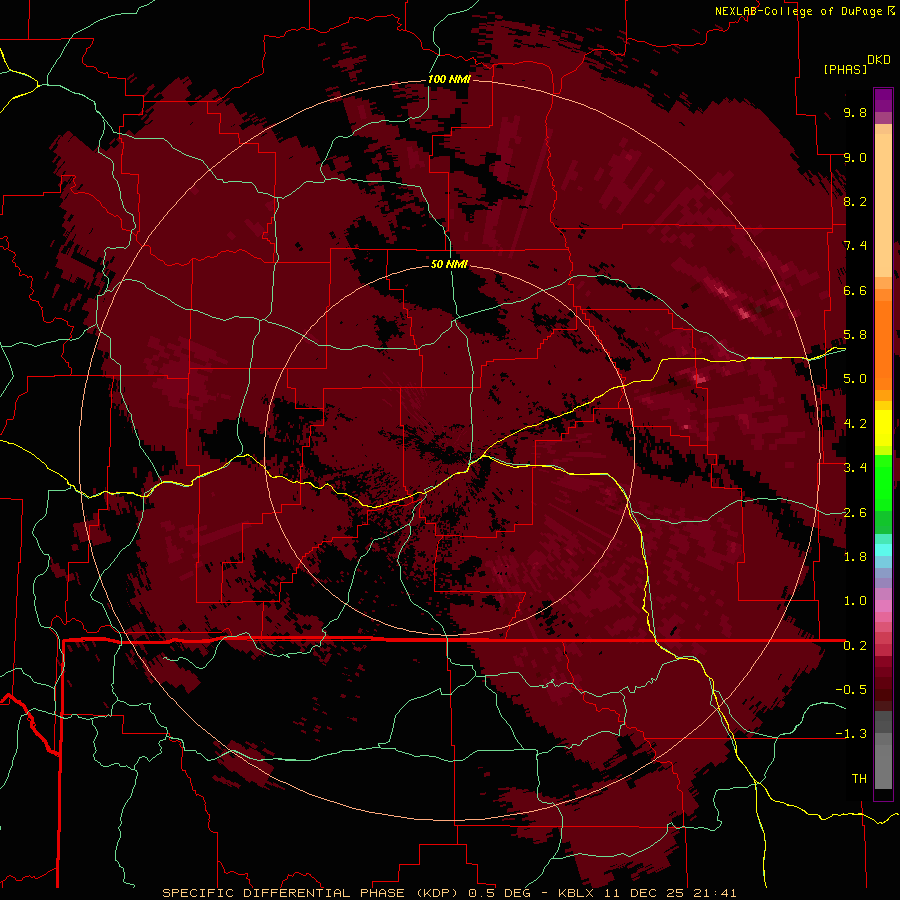Pick the bright green color bar segment
The width and height of the screenshot is (900, 900).
pos(883,482)
